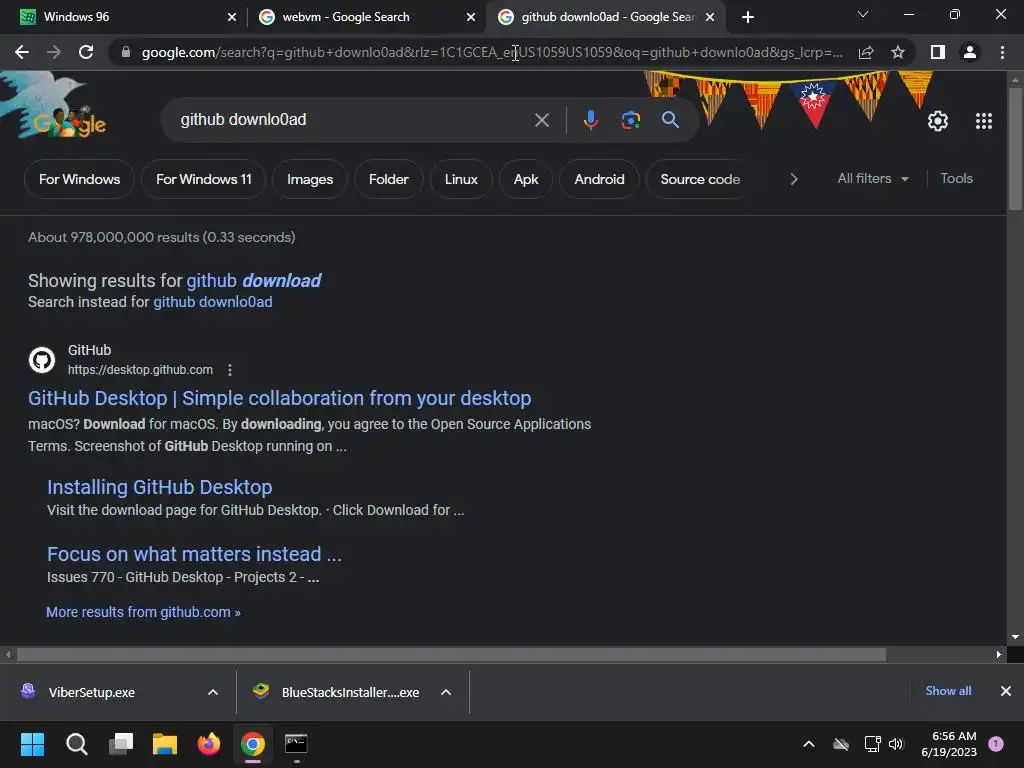Screen dimensions: 1024x768
Task: Open taskbar Search
Action: coord(76,744)
